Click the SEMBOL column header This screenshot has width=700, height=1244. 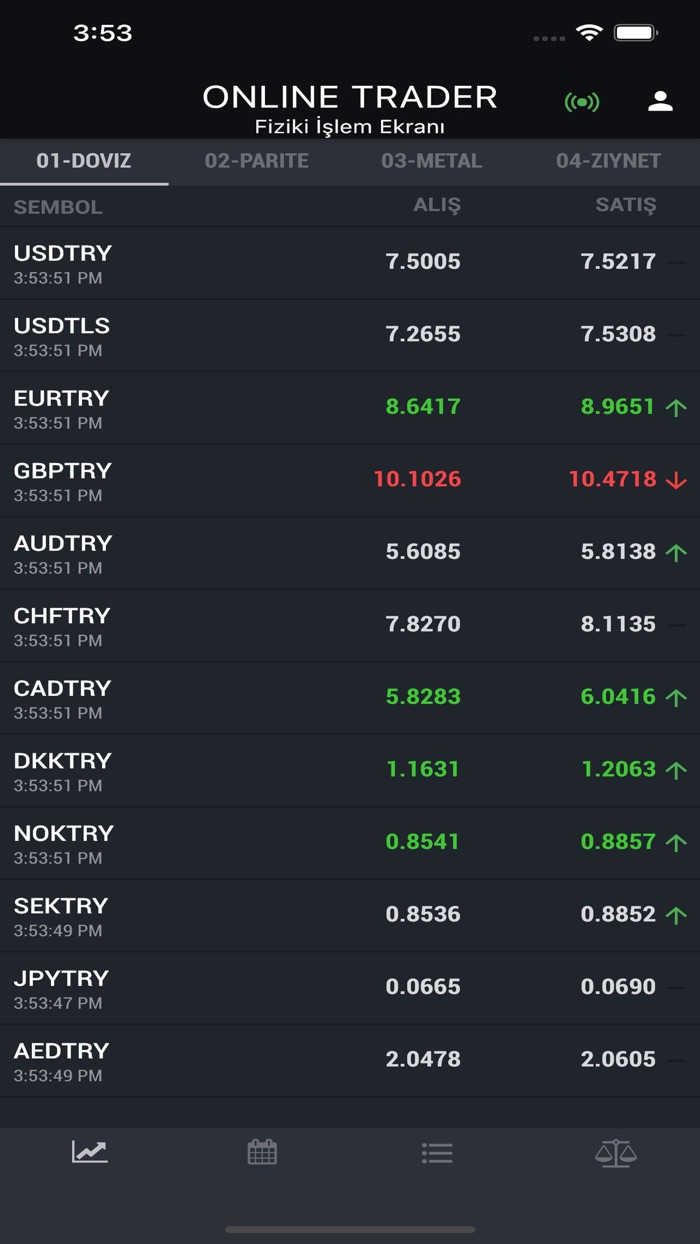click(57, 207)
